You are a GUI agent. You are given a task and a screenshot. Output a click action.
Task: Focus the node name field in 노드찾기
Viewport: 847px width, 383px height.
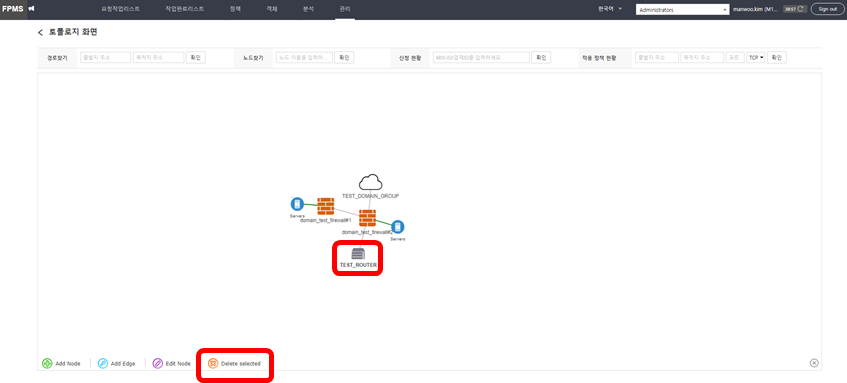pos(304,57)
